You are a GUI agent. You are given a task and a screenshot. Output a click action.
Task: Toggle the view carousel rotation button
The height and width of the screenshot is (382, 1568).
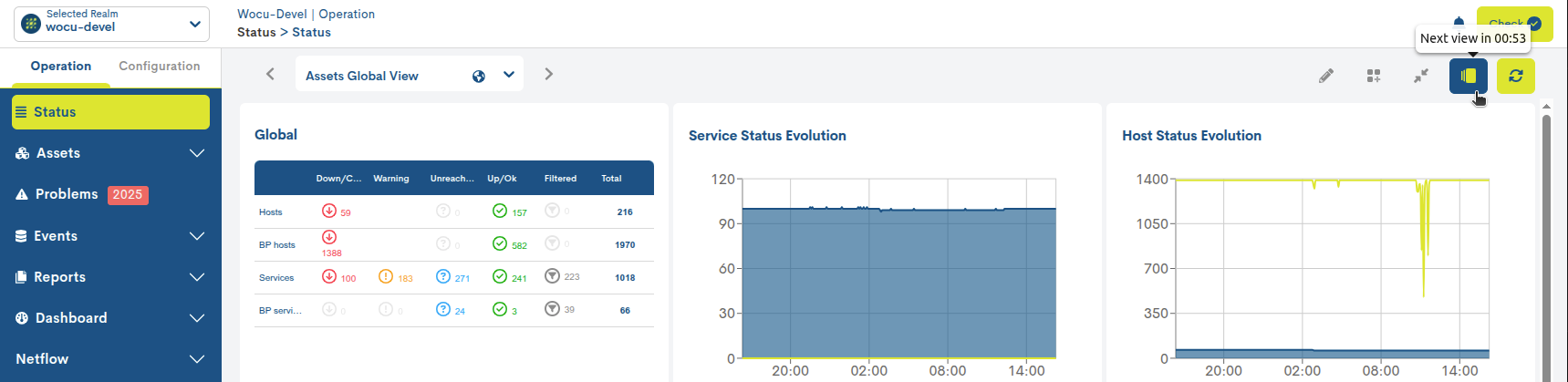click(1469, 76)
